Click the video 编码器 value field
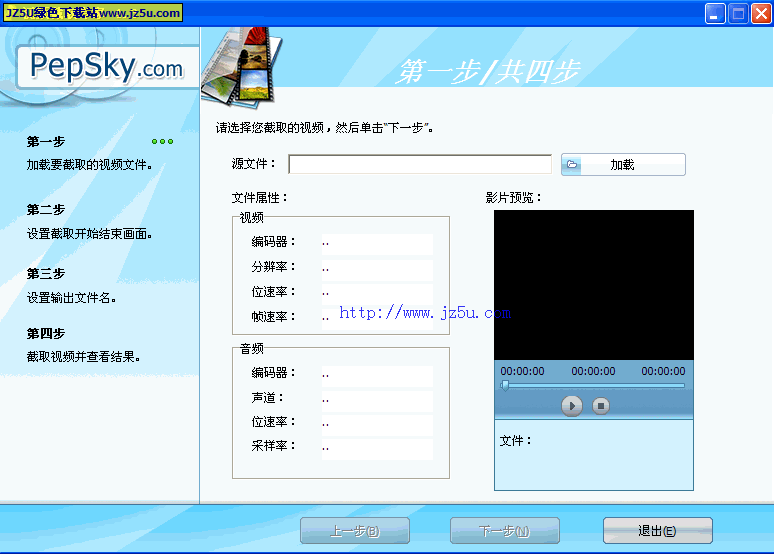 pyautogui.click(x=377, y=243)
